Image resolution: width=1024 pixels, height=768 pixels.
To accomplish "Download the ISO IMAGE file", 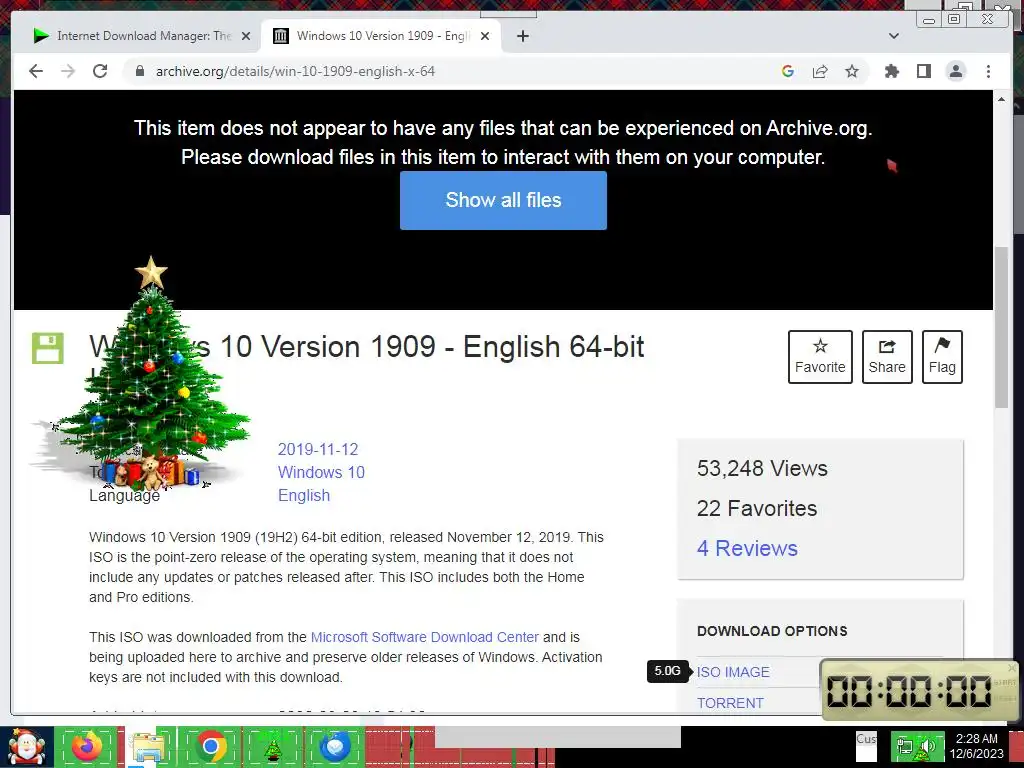I will tap(733, 672).
